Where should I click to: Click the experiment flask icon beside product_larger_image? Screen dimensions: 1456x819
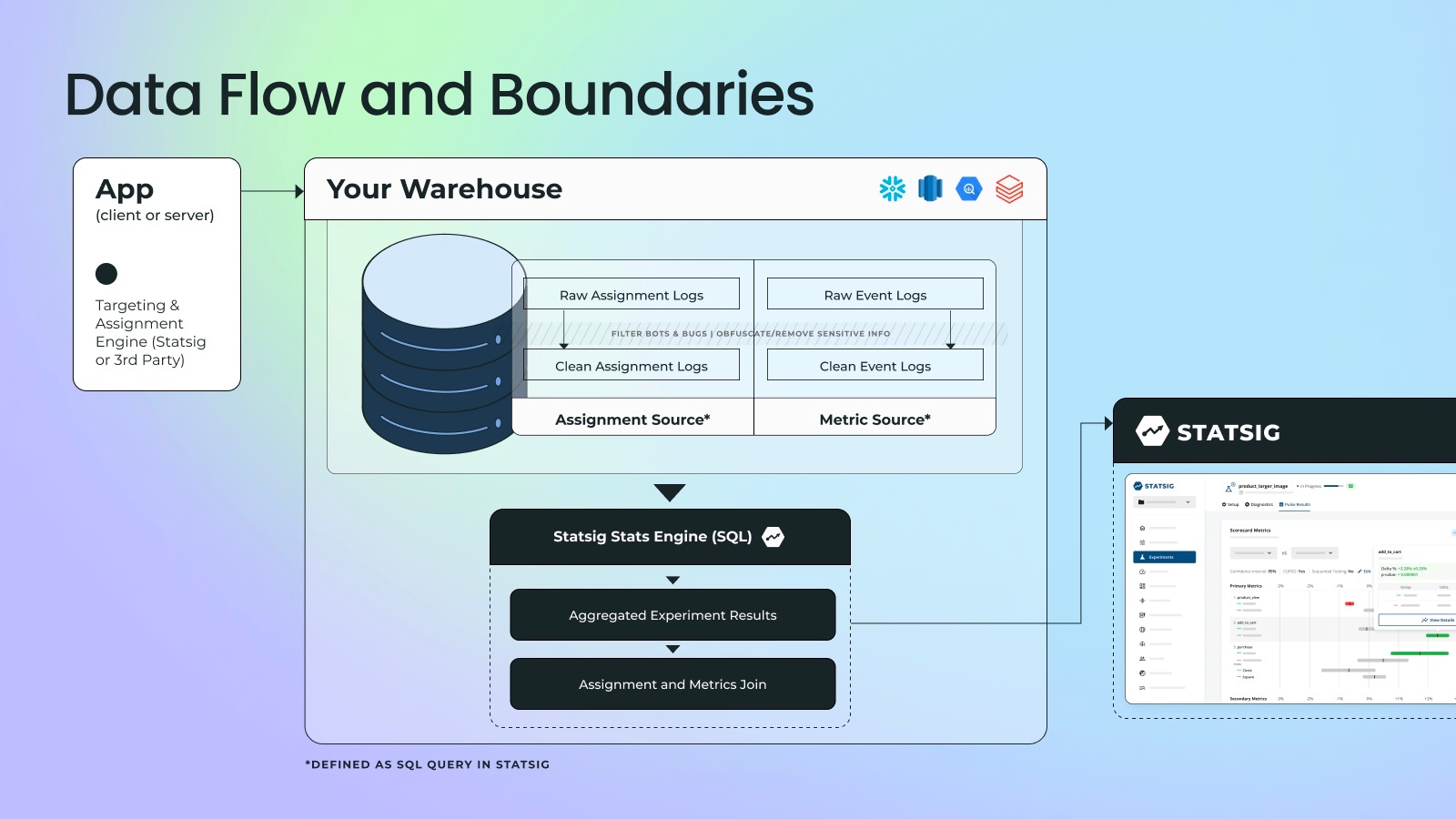(x=1229, y=489)
